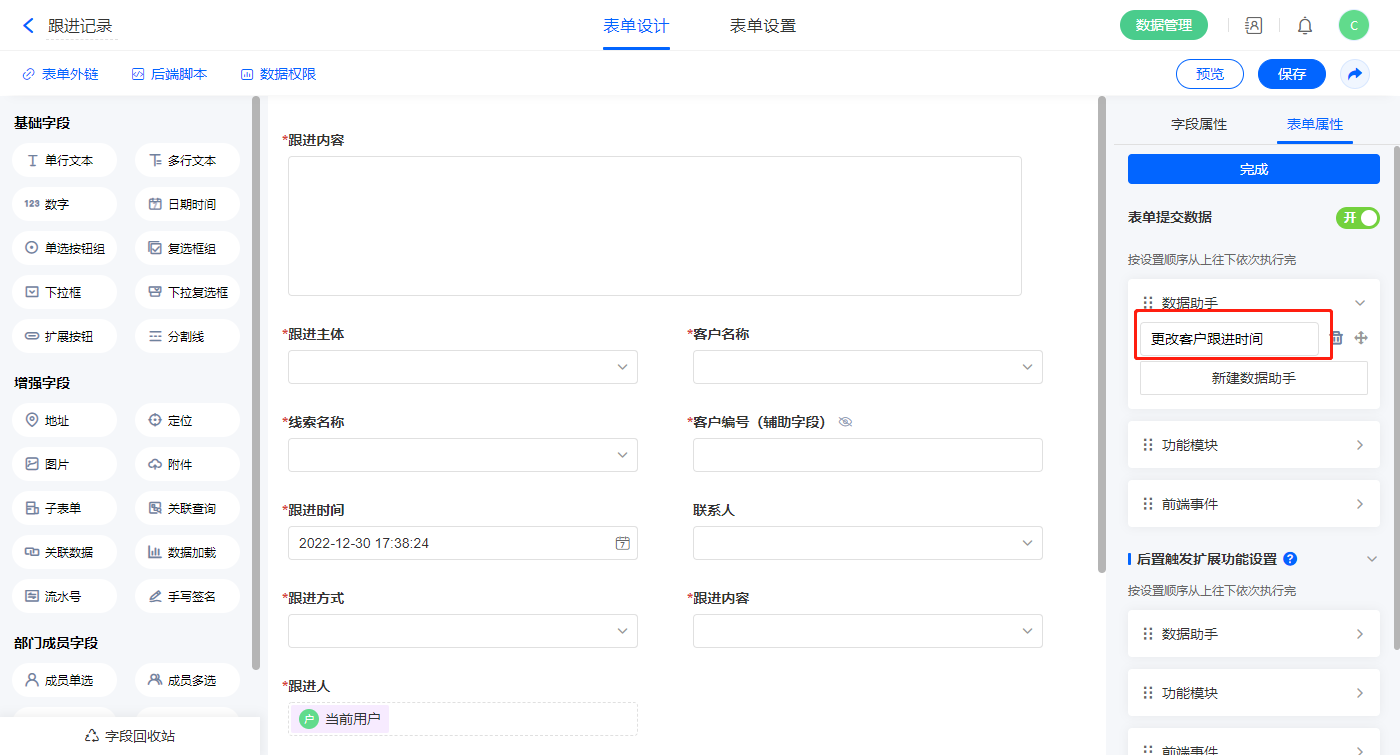Collapse the 数据助手 section with 更改客户跟进时间
The image size is (1400, 755).
(1359, 303)
